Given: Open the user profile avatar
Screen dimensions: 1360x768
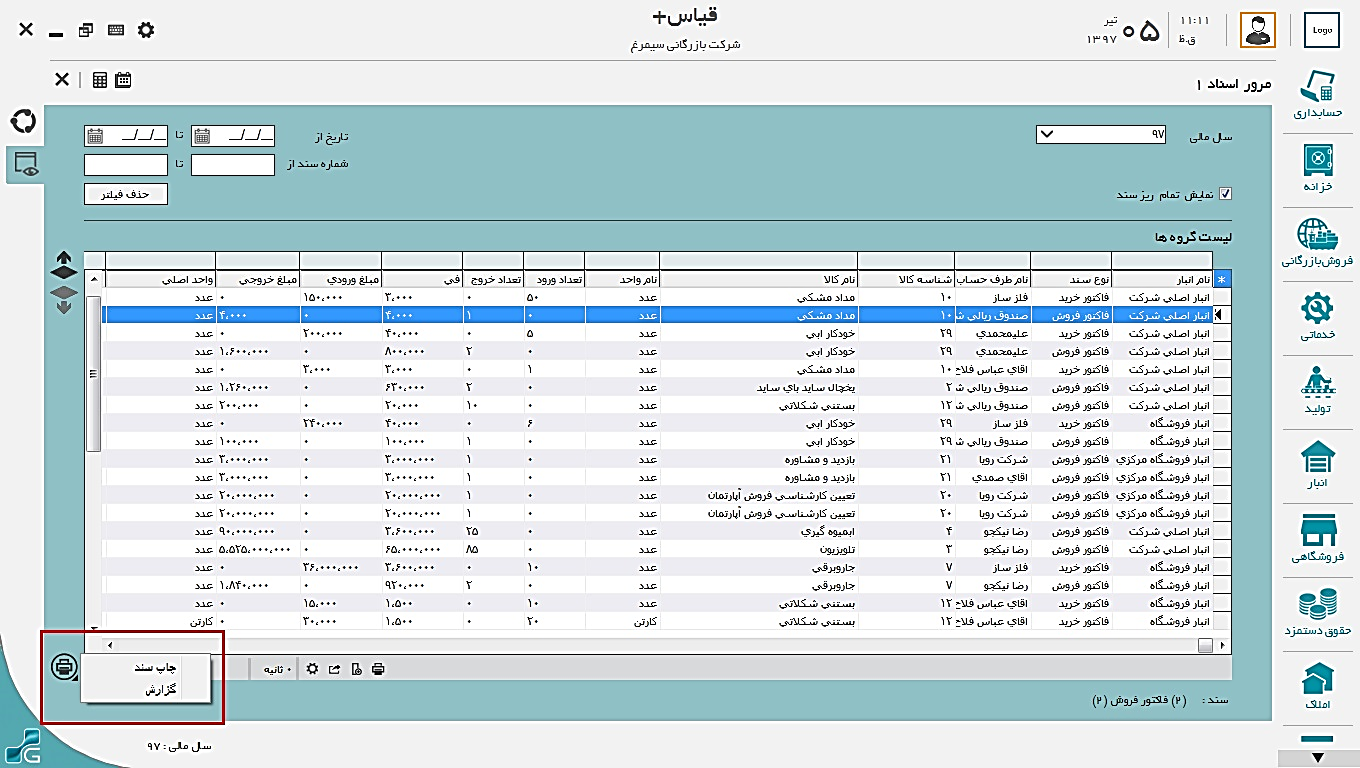Looking at the screenshot, I should click(1258, 30).
